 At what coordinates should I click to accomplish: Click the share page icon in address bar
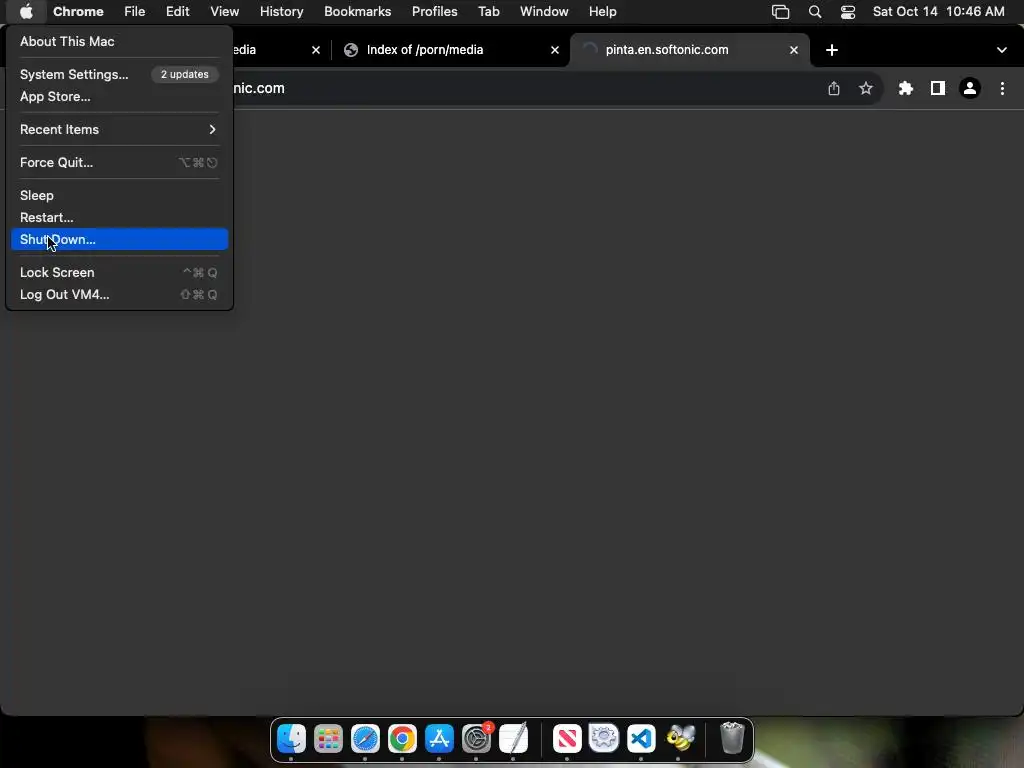click(834, 88)
